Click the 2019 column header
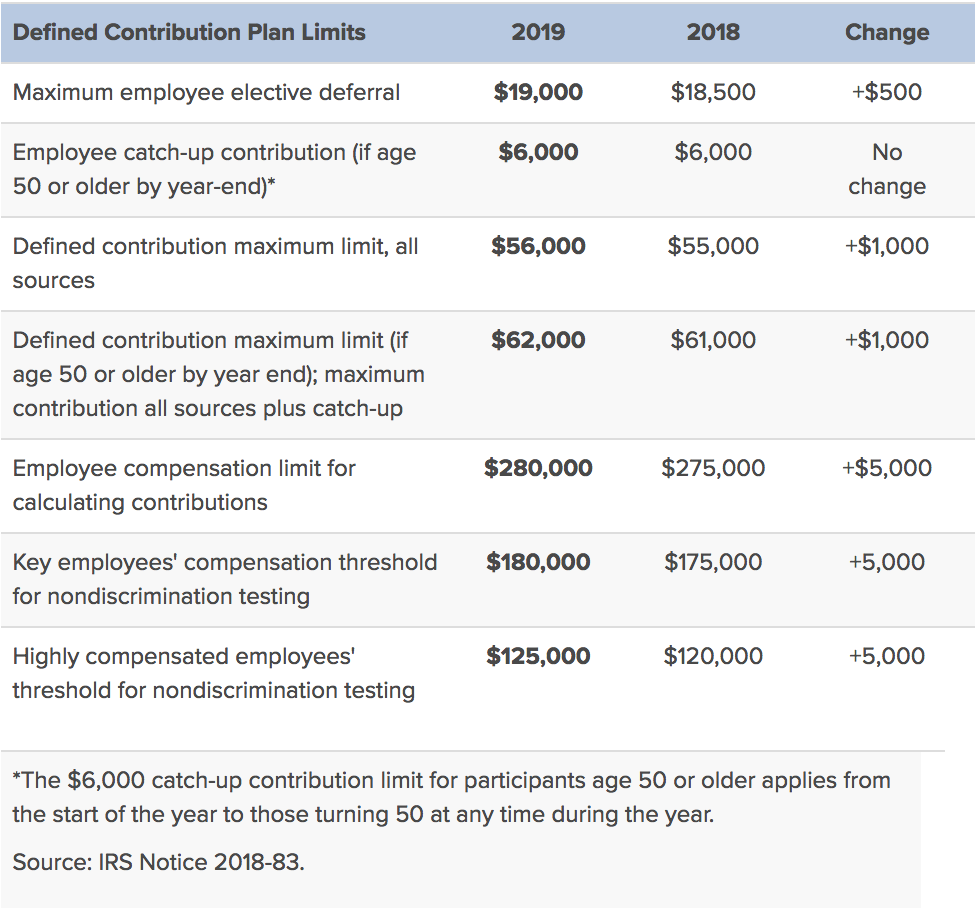This screenshot has width=976, height=911. point(538,32)
